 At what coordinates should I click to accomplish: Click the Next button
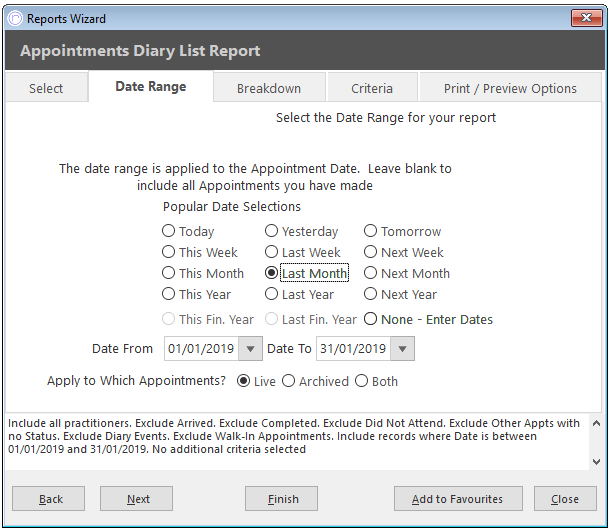click(136, 498)
